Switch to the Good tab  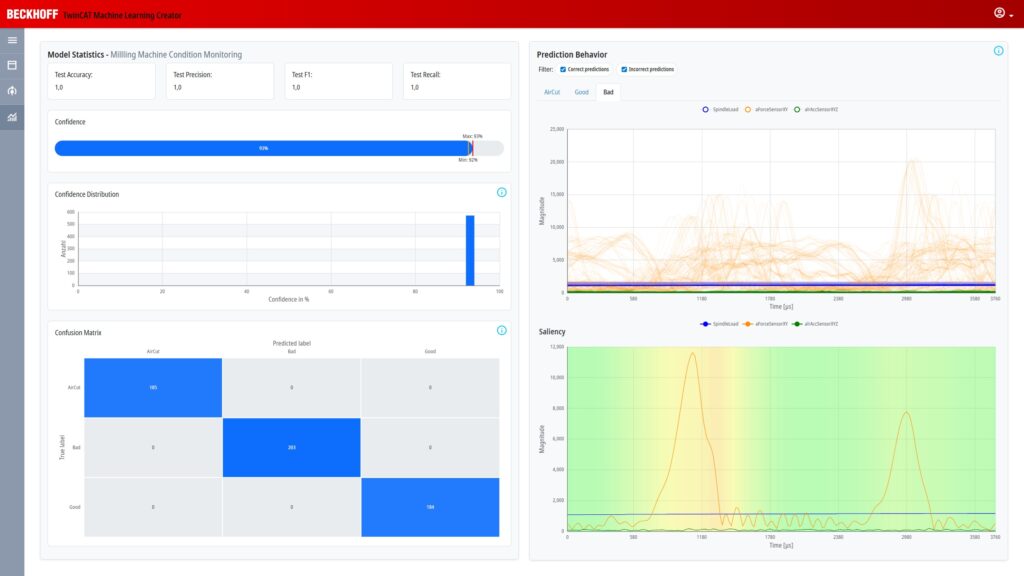(581, 91)
